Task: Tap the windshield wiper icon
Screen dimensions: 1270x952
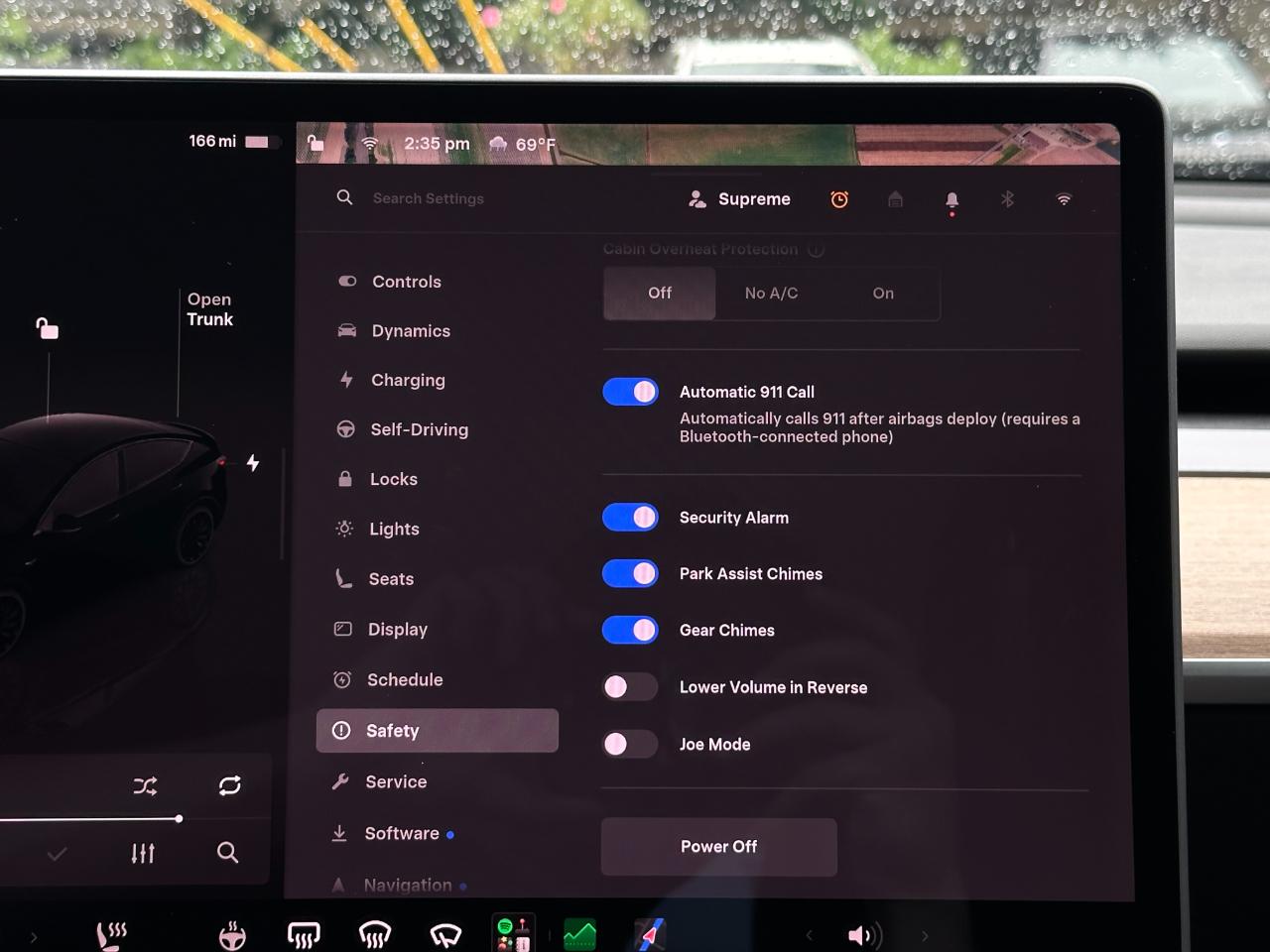Action: tap(445, 935)
